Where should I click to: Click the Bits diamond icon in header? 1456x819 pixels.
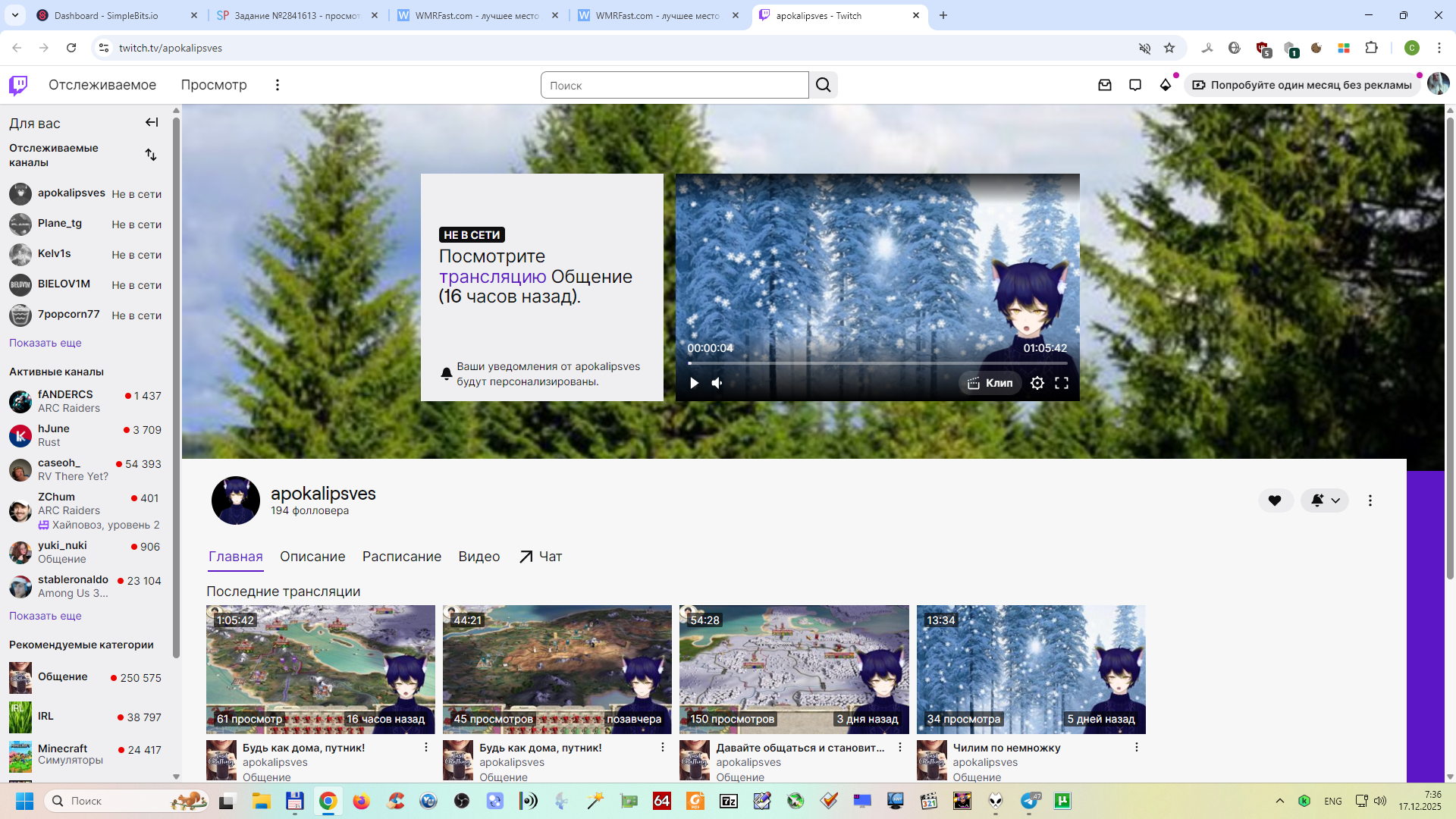pos(1166,85)
